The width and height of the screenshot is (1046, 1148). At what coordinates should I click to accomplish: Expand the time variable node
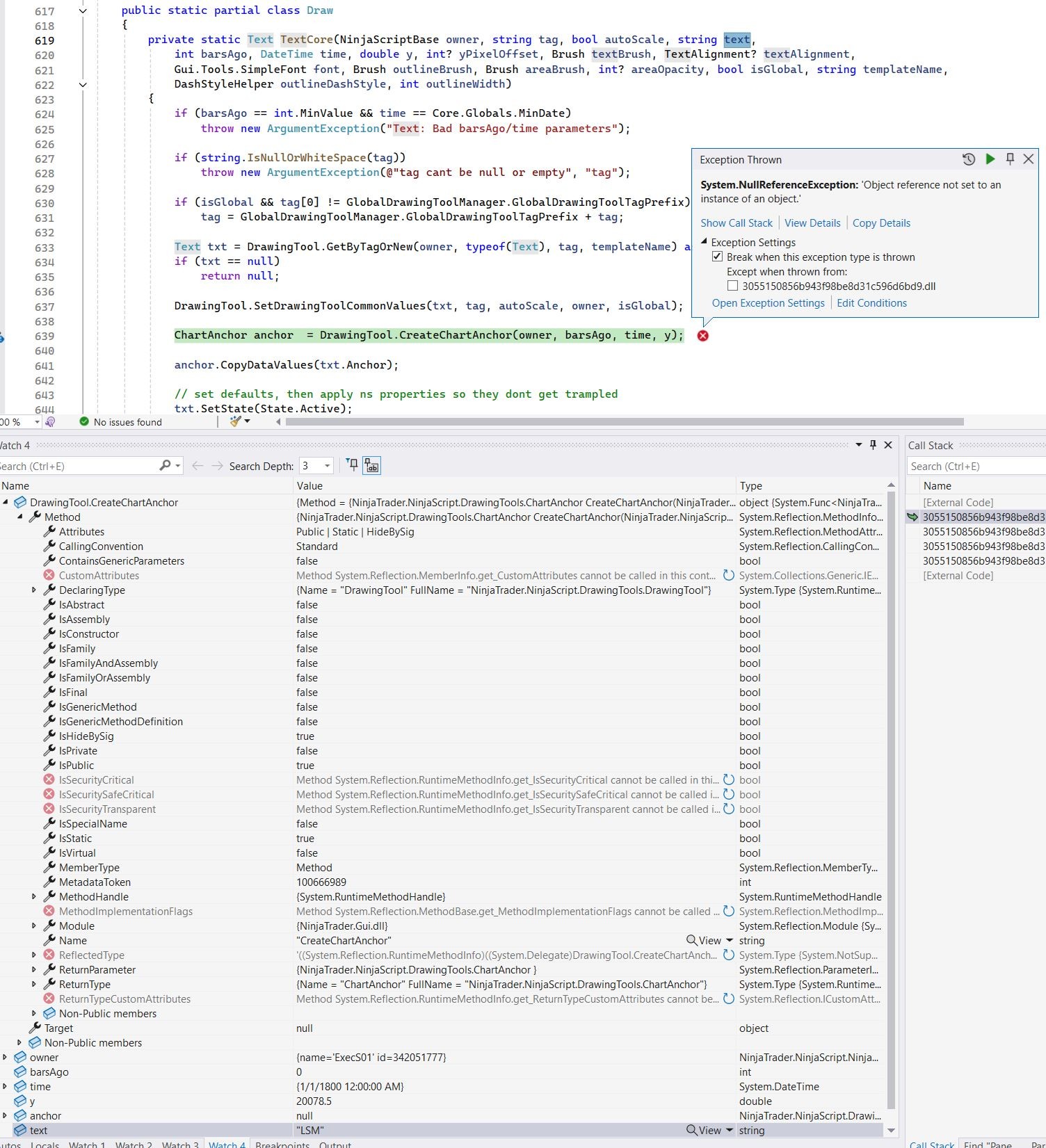coord(5,1086)
